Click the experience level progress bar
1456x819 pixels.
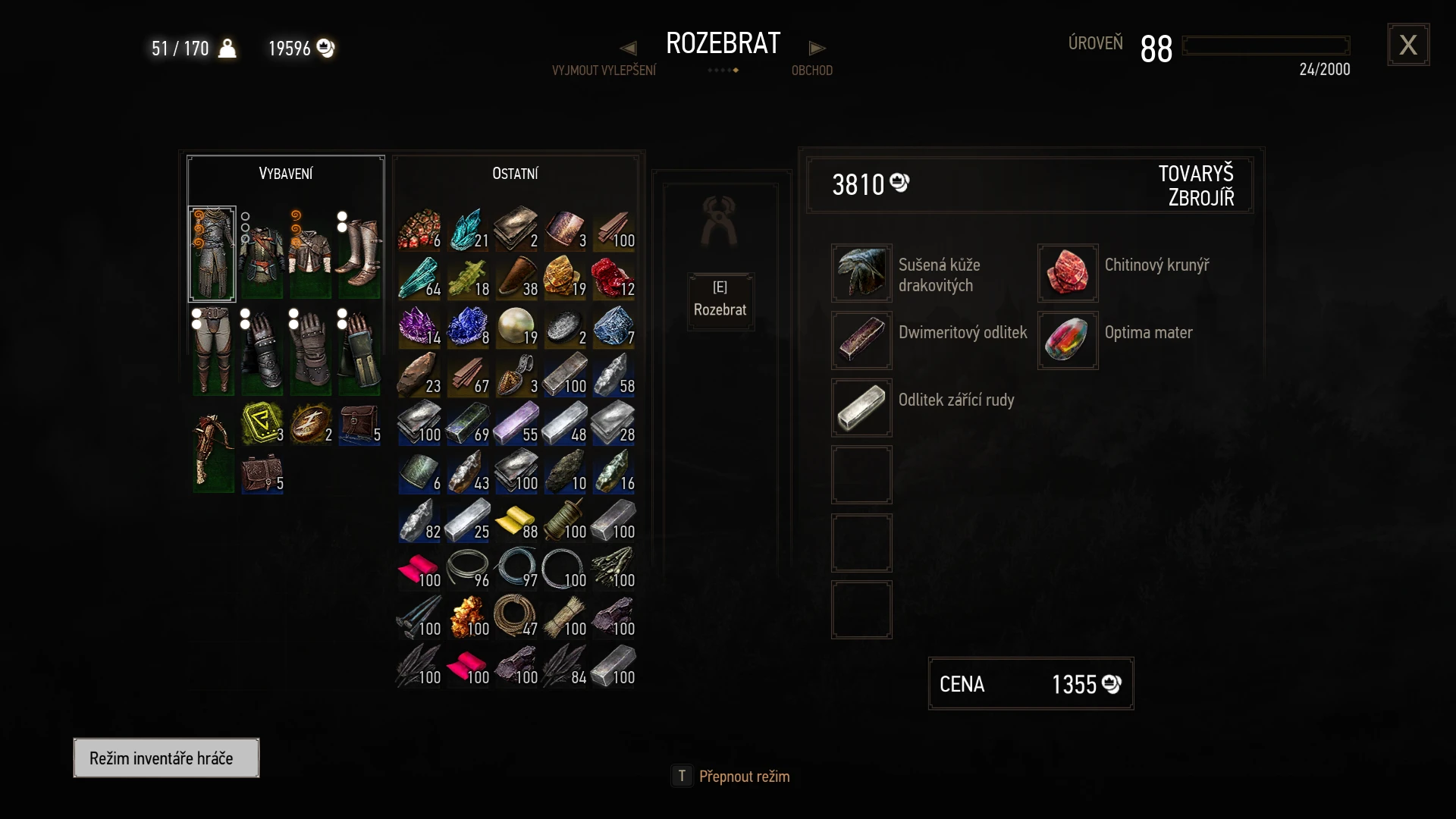1266,45
